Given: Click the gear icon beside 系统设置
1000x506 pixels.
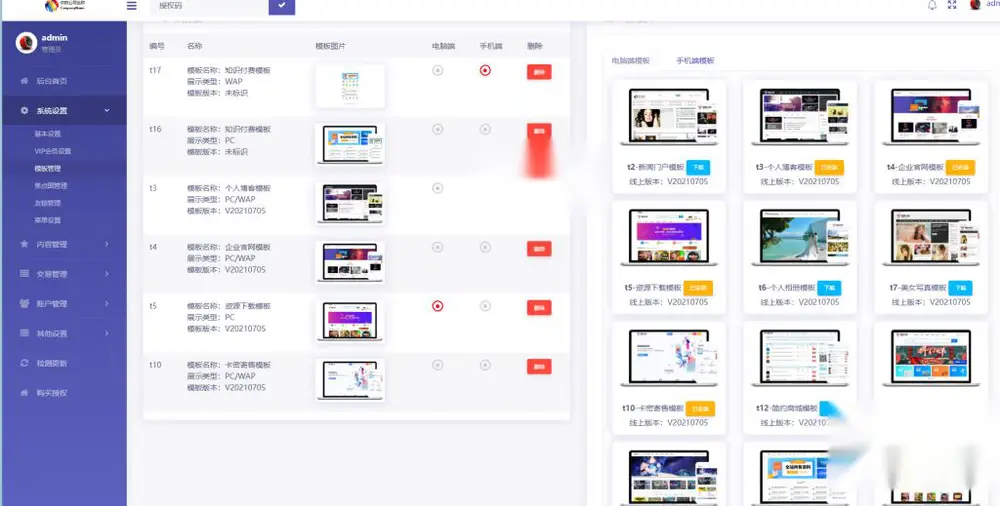Looking at the screenshot, I should click(x=24, y=110).
